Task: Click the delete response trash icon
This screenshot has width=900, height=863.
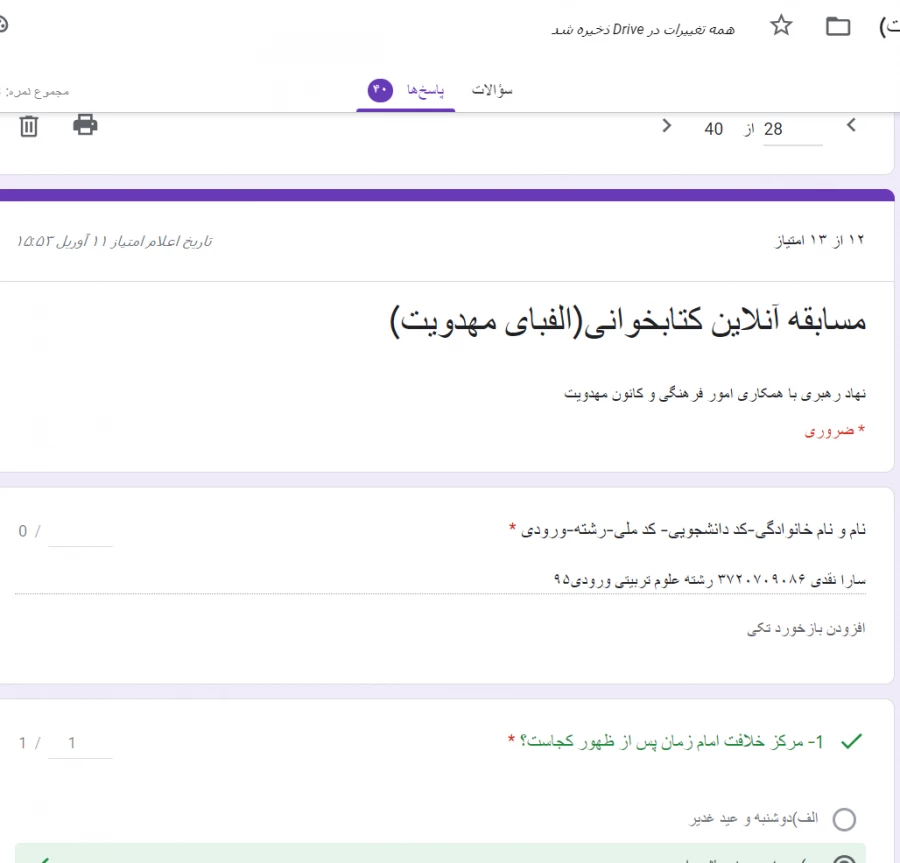Action: point(29,125)
